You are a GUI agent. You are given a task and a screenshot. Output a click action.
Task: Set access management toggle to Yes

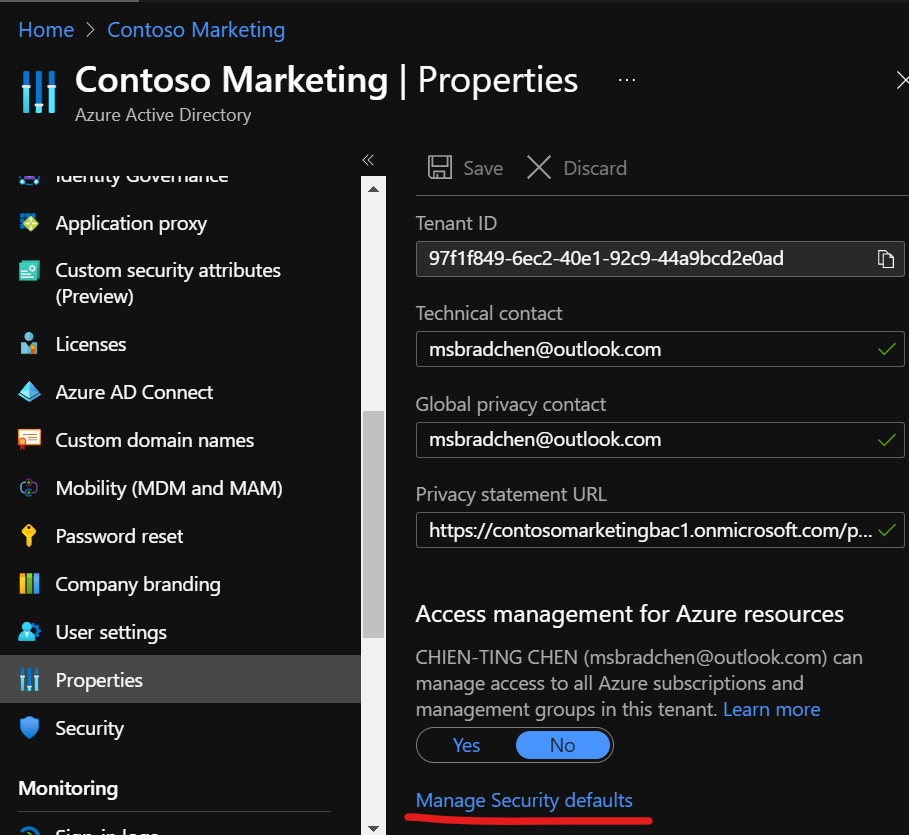point(466,745)
